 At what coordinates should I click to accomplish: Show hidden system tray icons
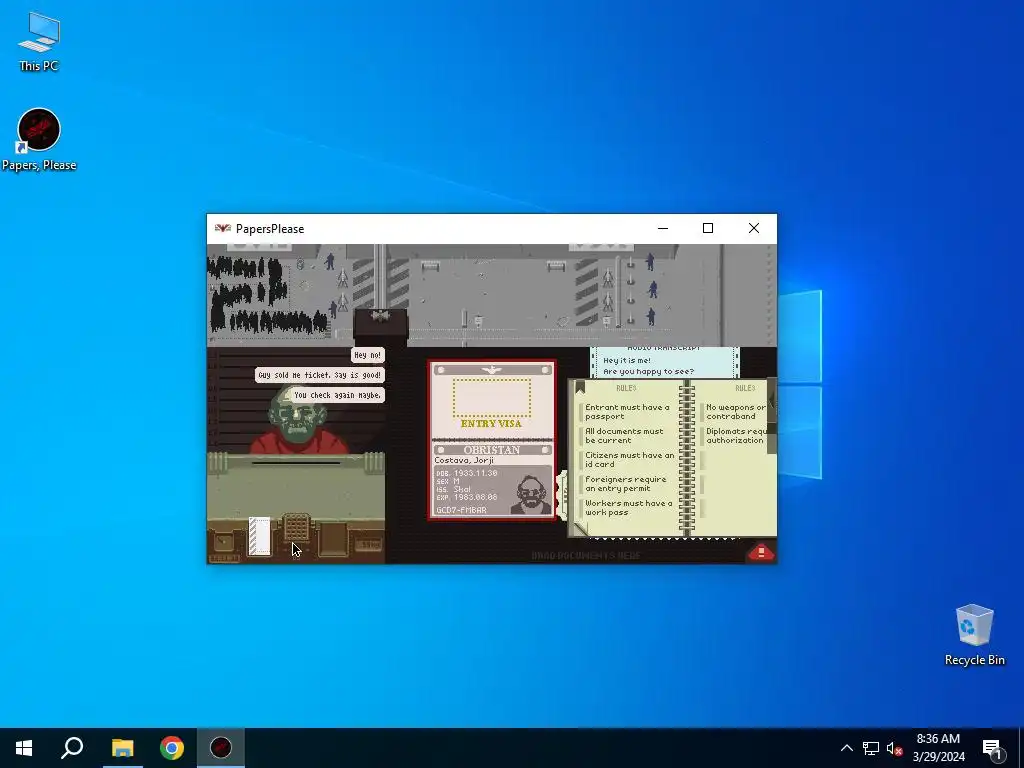tap(846, 748)
